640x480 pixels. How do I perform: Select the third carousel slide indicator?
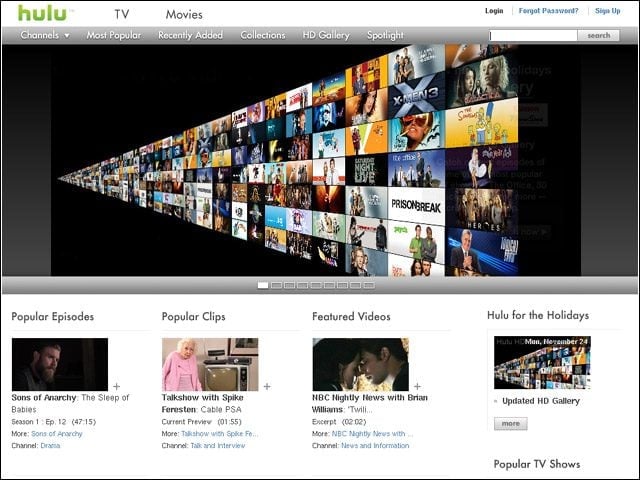tap(289, 285)
